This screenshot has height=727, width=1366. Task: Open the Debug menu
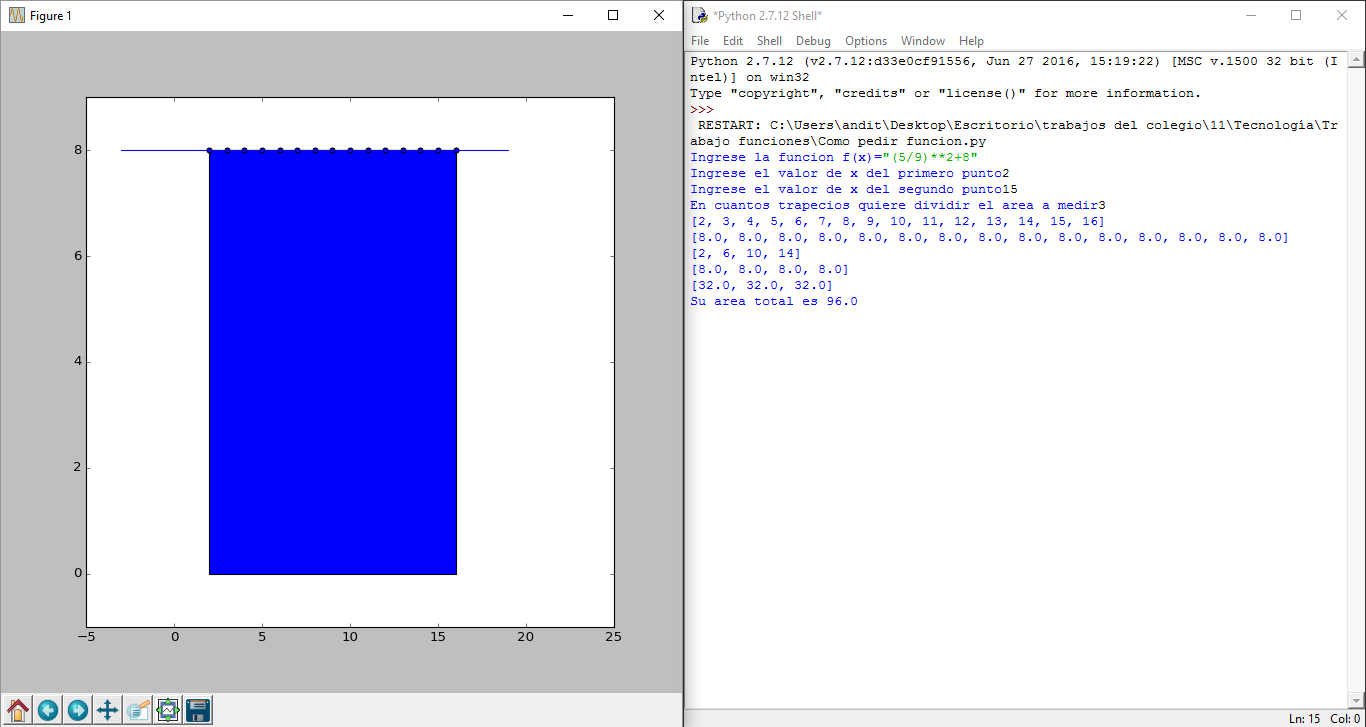(813, 41)
